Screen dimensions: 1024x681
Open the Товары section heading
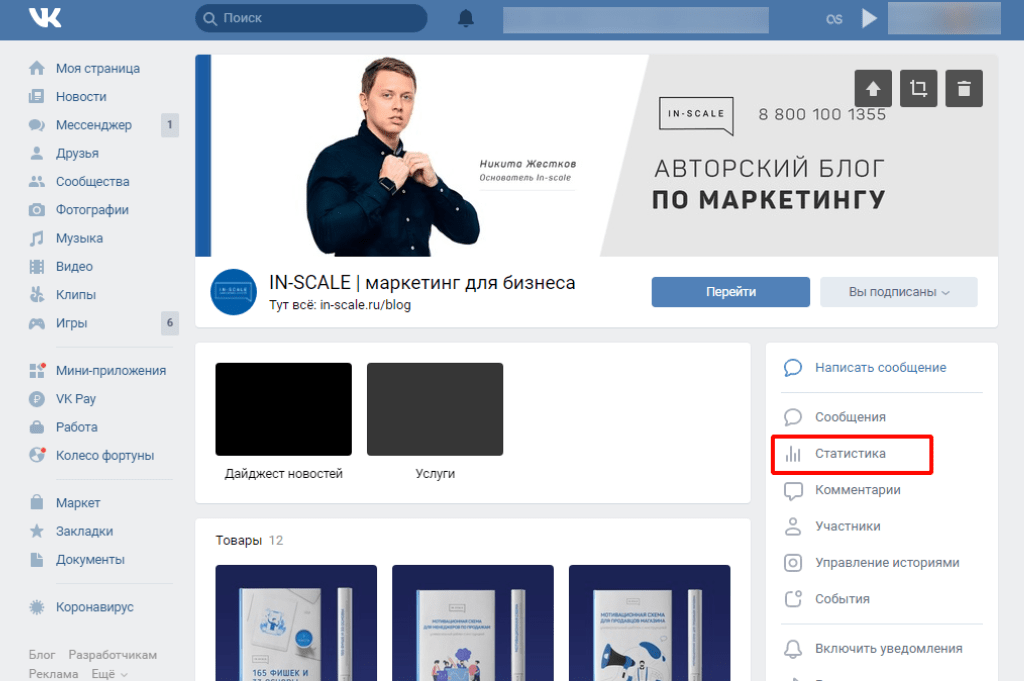238,541
